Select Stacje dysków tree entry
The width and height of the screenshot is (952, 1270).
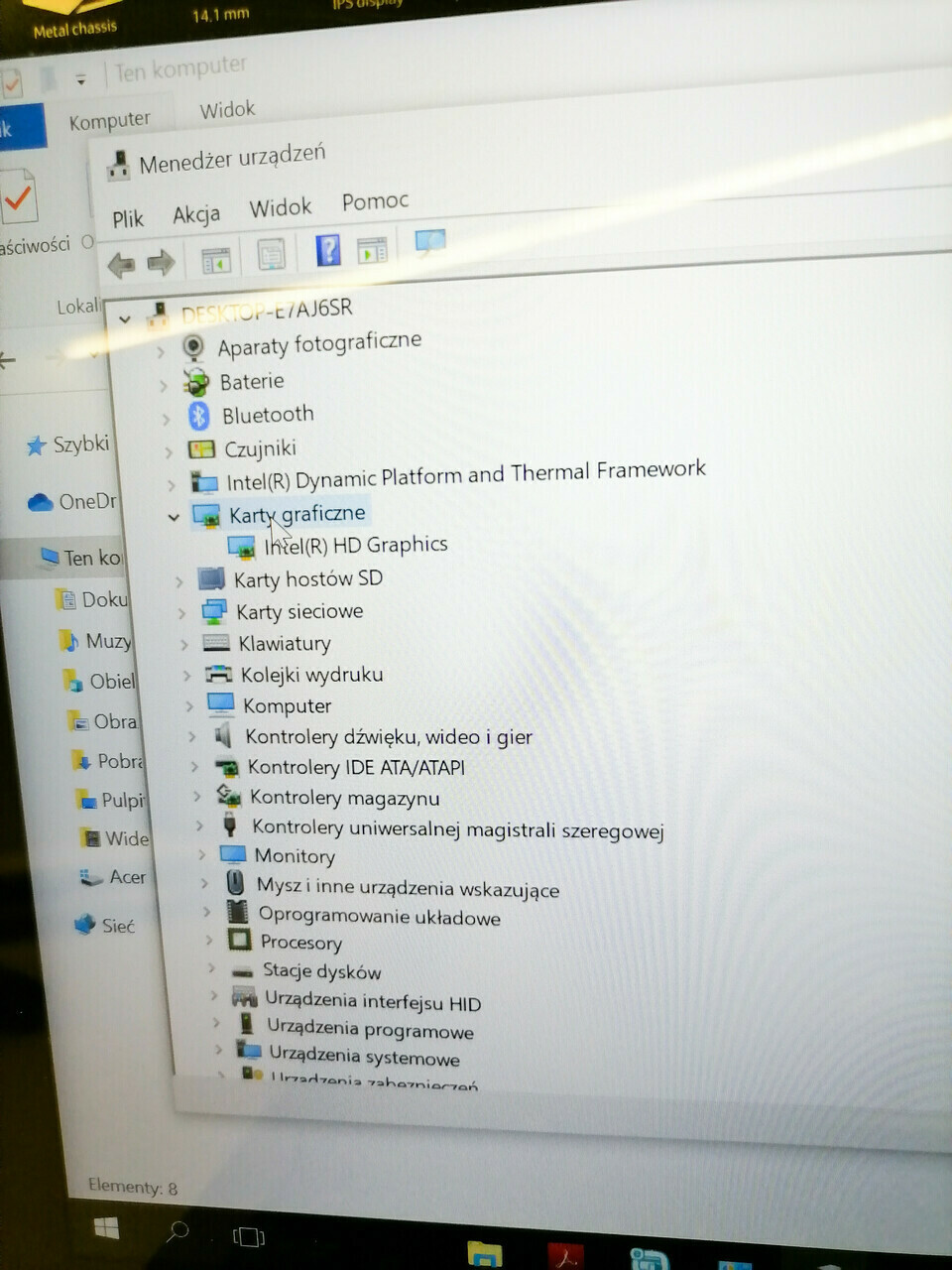coord(321,970)
